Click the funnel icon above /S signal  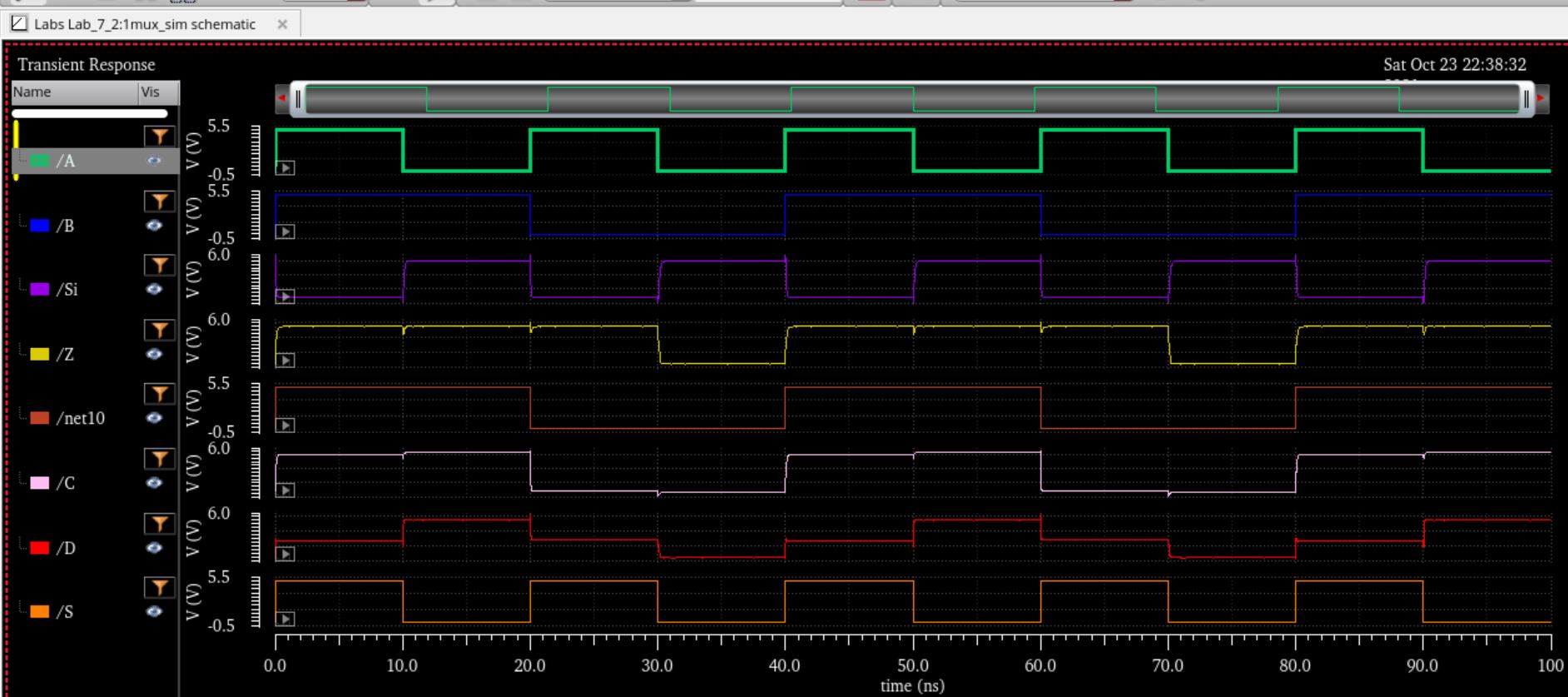159,588
